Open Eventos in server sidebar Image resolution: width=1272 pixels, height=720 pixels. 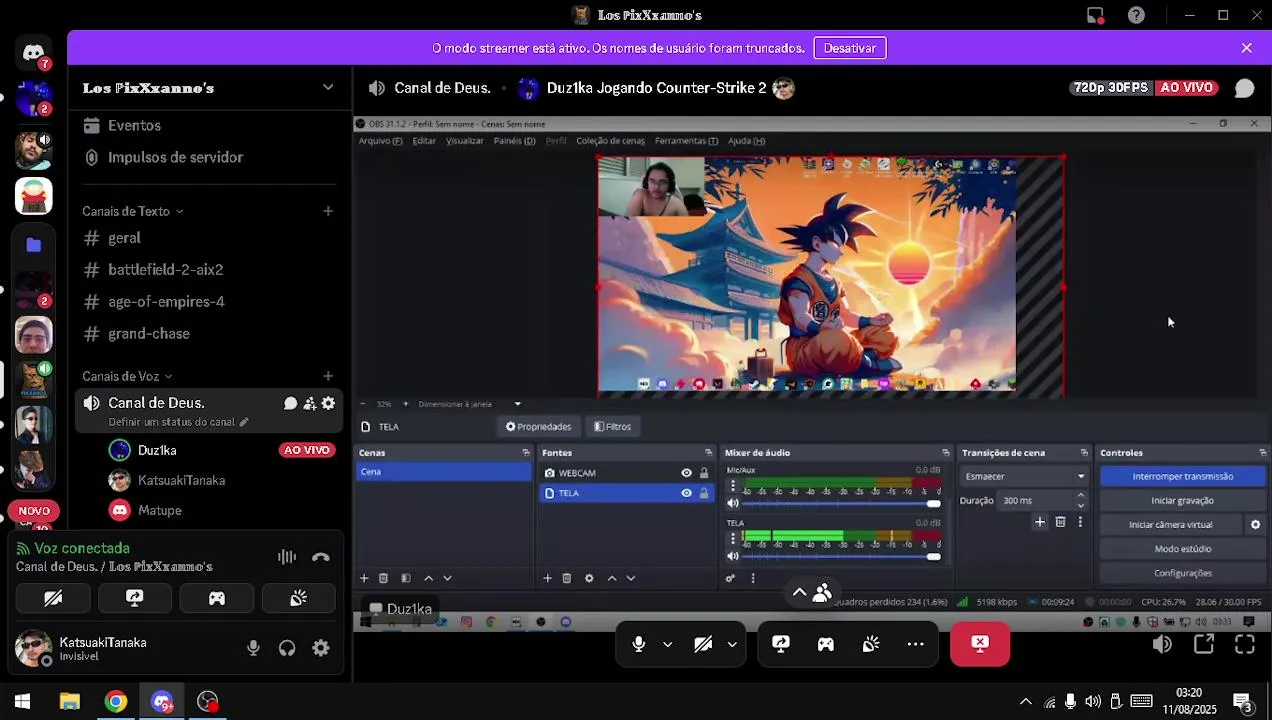tap(134, 125)
